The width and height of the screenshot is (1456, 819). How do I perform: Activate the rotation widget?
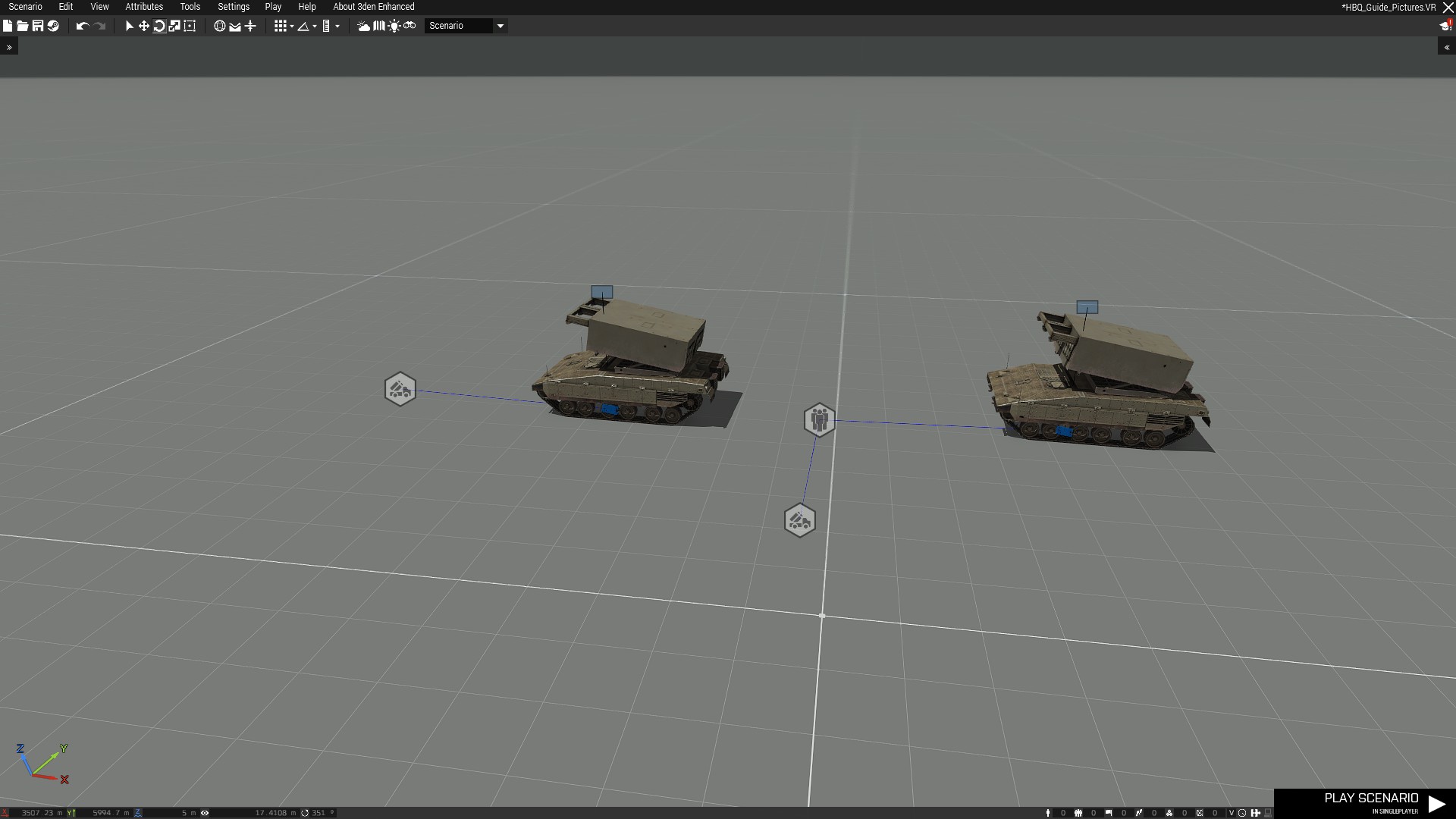pyautogui.click(x=159, y=26)
